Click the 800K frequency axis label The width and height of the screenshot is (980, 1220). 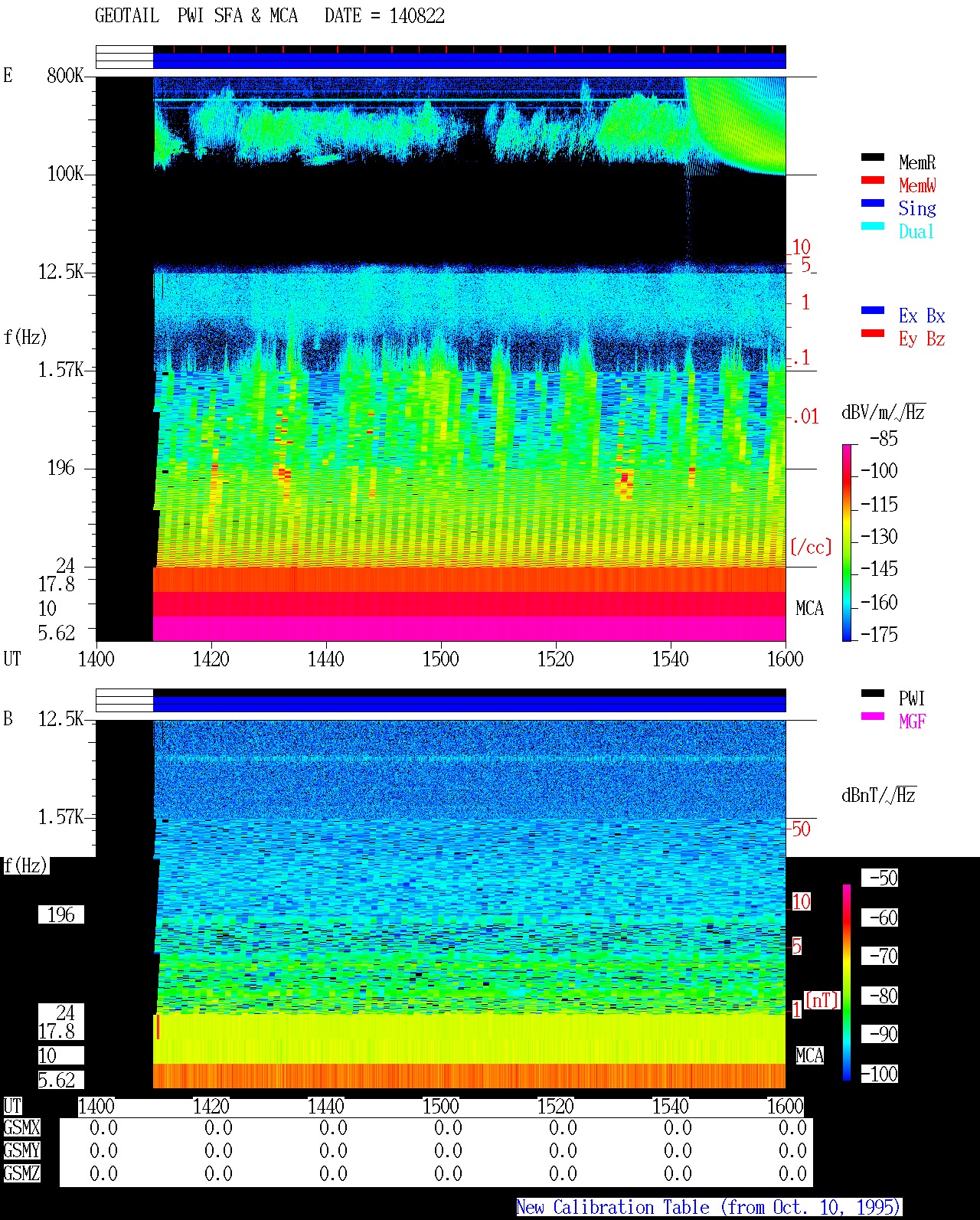65,76
